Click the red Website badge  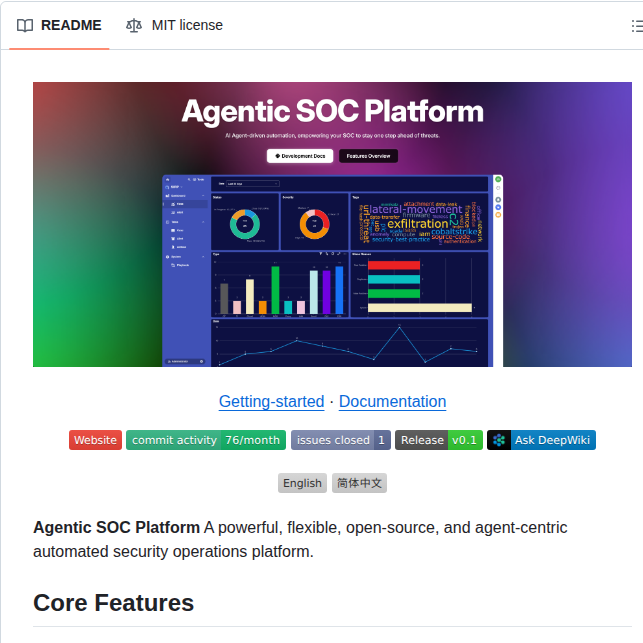pos(95,440)
